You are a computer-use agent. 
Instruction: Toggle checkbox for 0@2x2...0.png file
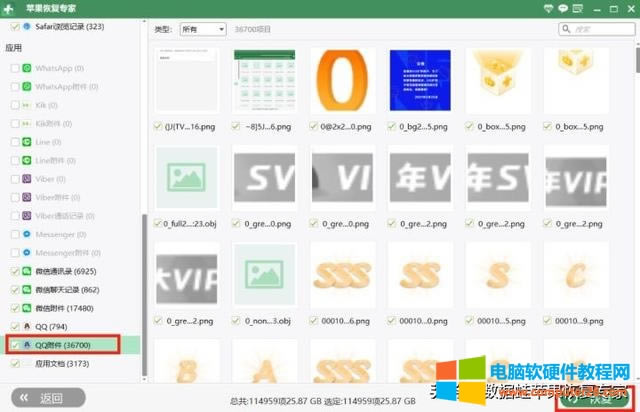coord(314,127)
